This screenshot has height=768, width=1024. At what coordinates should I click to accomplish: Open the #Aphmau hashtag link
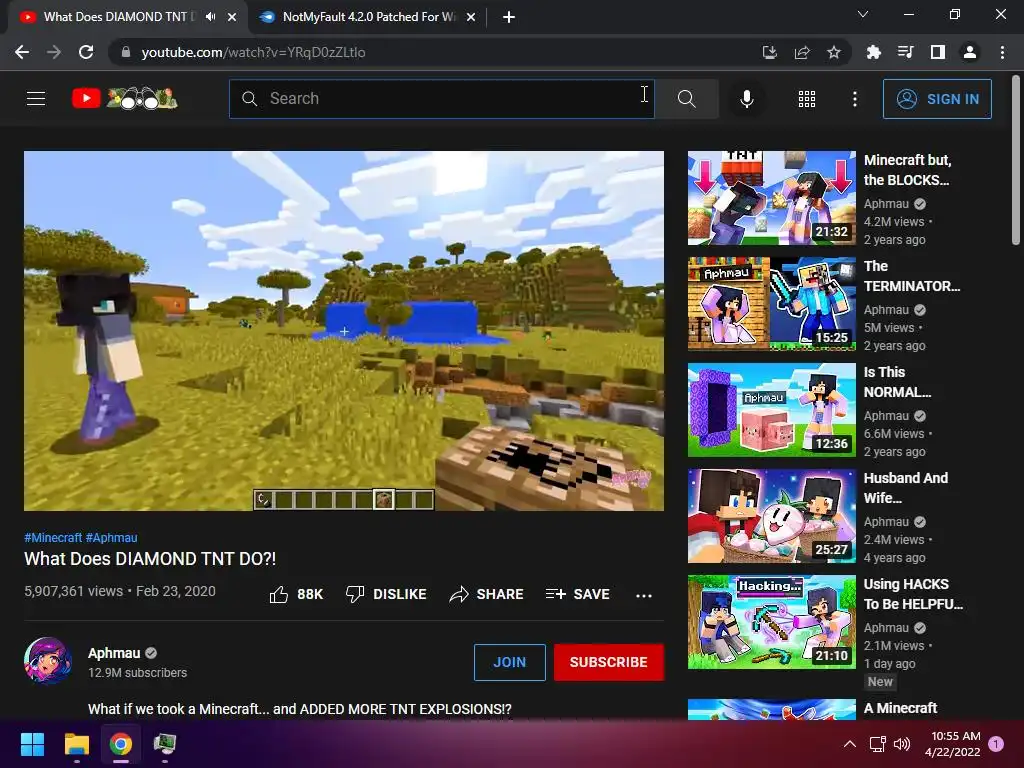pos(111,537)
